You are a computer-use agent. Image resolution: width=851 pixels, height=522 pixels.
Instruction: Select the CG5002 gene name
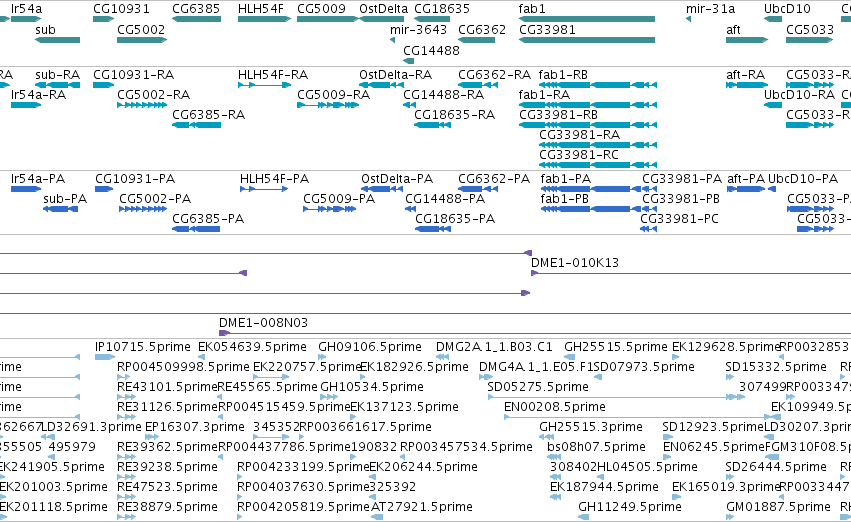(141, 30)
